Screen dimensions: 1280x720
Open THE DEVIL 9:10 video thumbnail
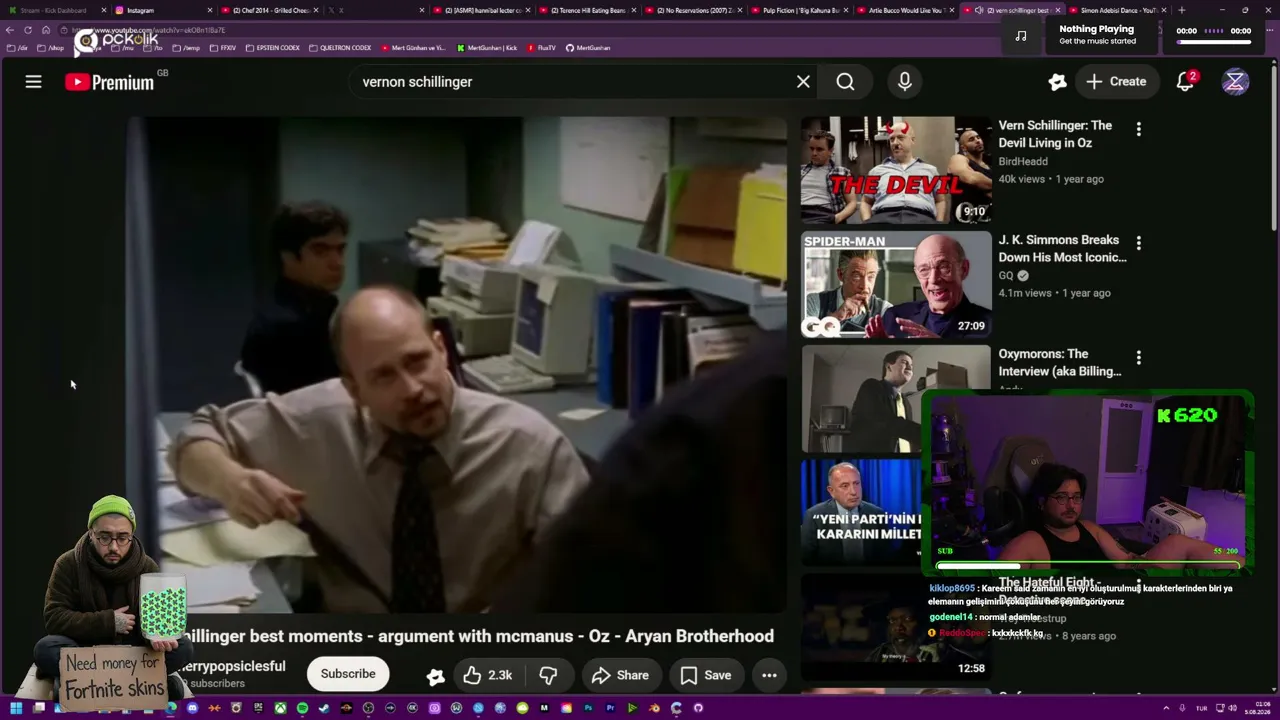pyautogui.click(x=896, y=170)
